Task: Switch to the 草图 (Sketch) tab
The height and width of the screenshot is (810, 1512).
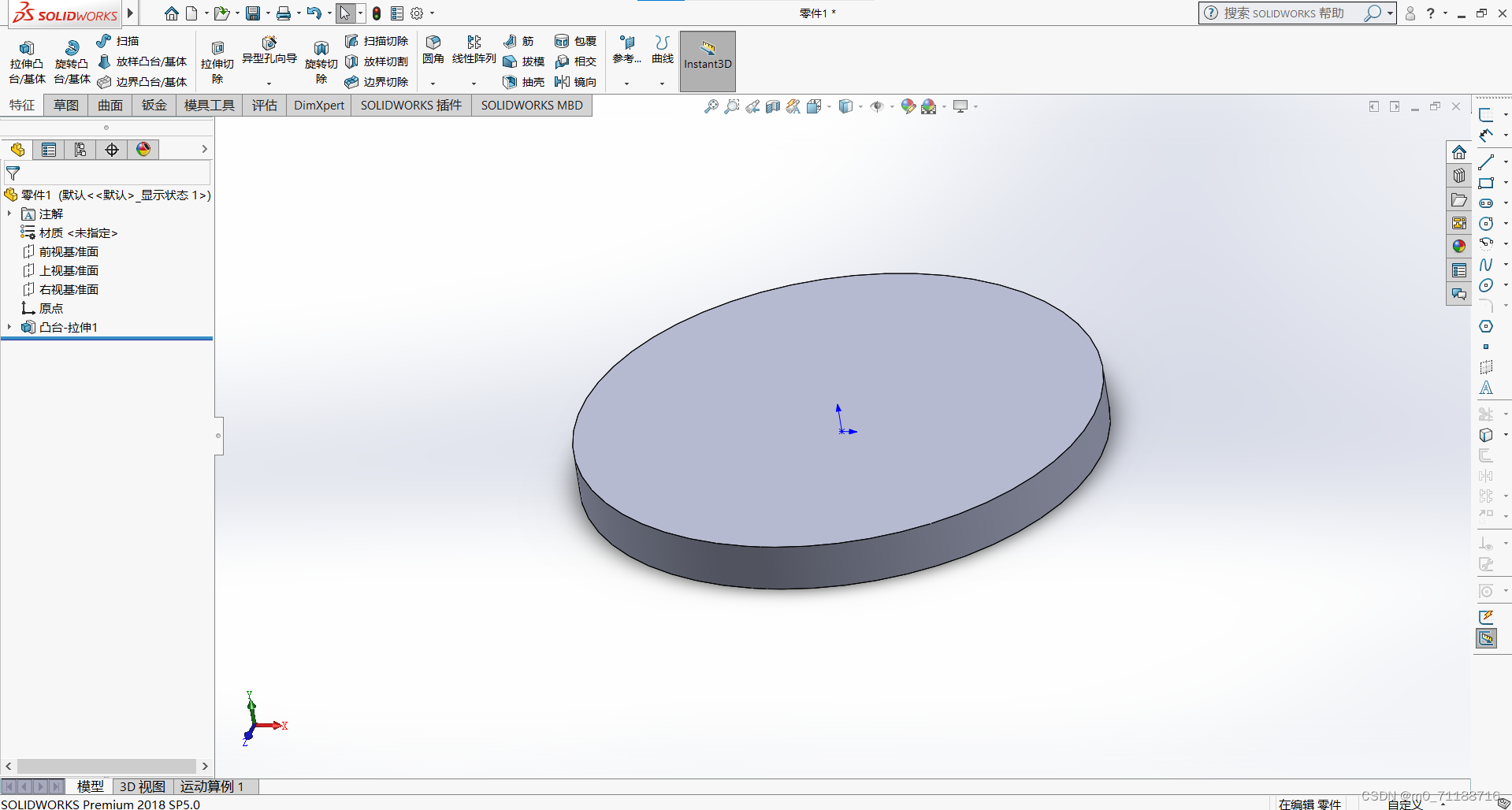Action: coord(66,106)
